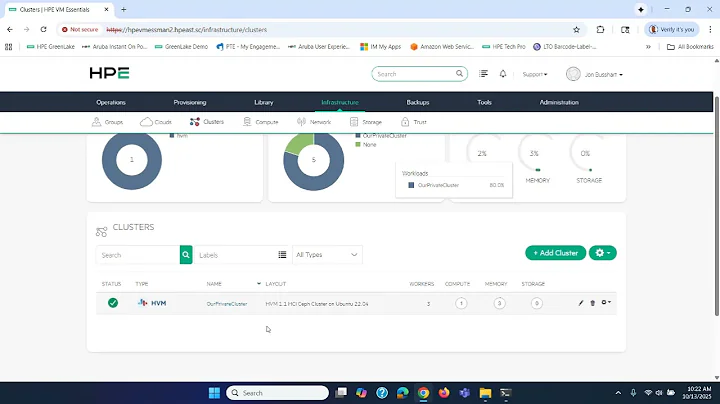Viewport: 720px width, 404px height.
Task: Open File Explorer from taskbar
Action: (485, 393)
